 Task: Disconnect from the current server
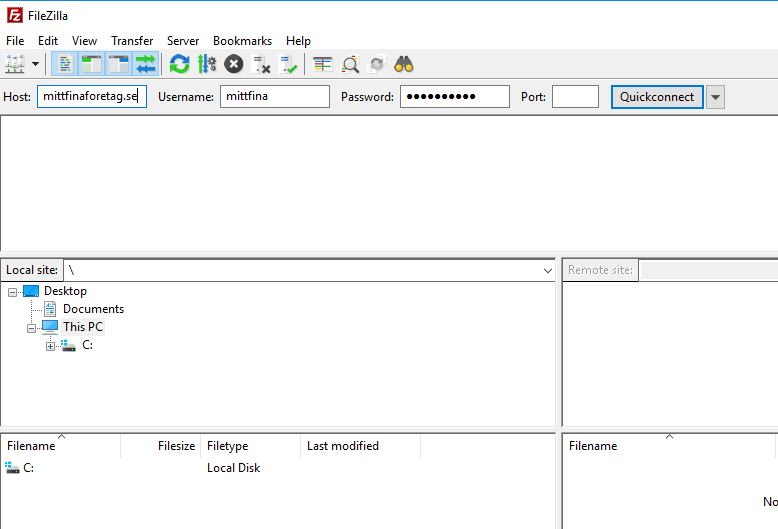tap(261, 64)
